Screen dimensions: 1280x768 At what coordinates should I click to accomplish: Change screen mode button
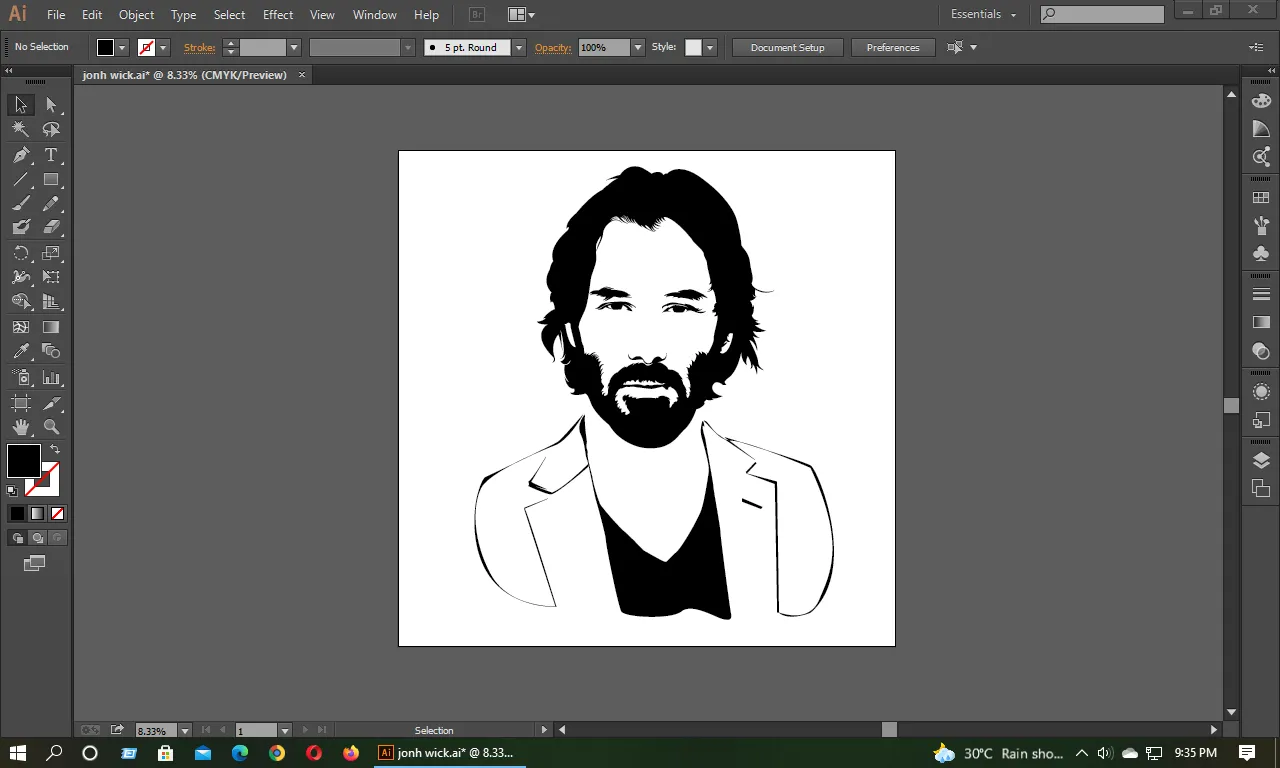coord(34,564)
